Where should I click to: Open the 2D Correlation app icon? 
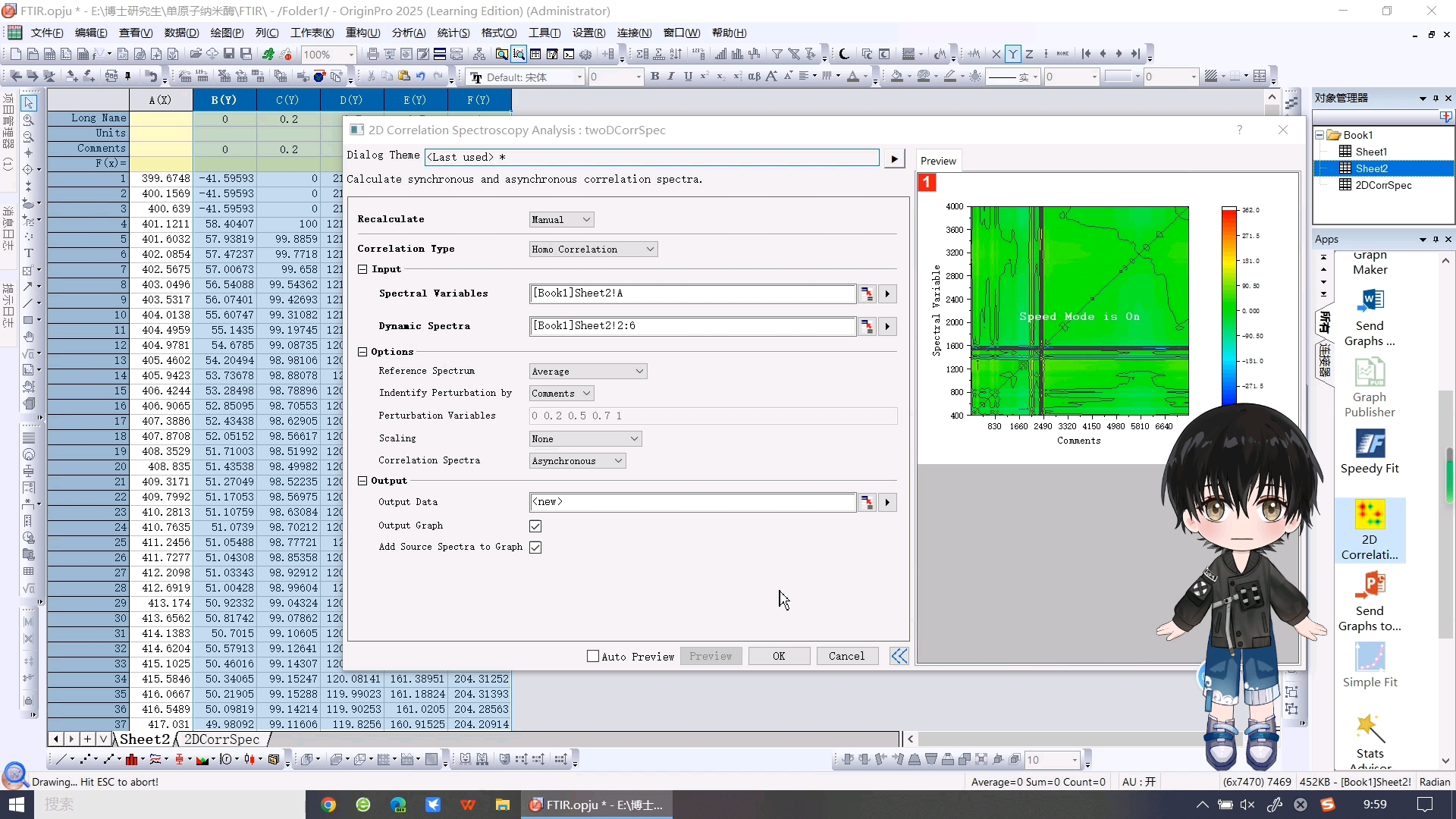[x=1370, y=516]
